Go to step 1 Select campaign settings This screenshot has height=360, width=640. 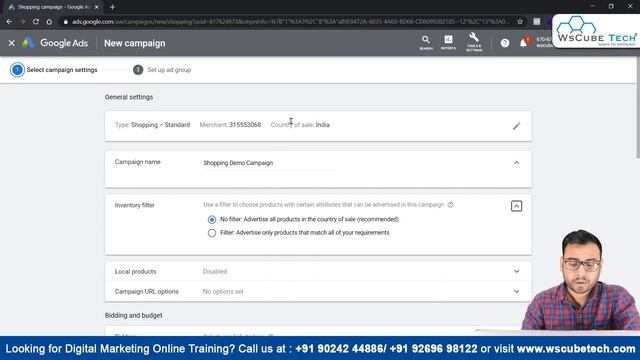54,70
